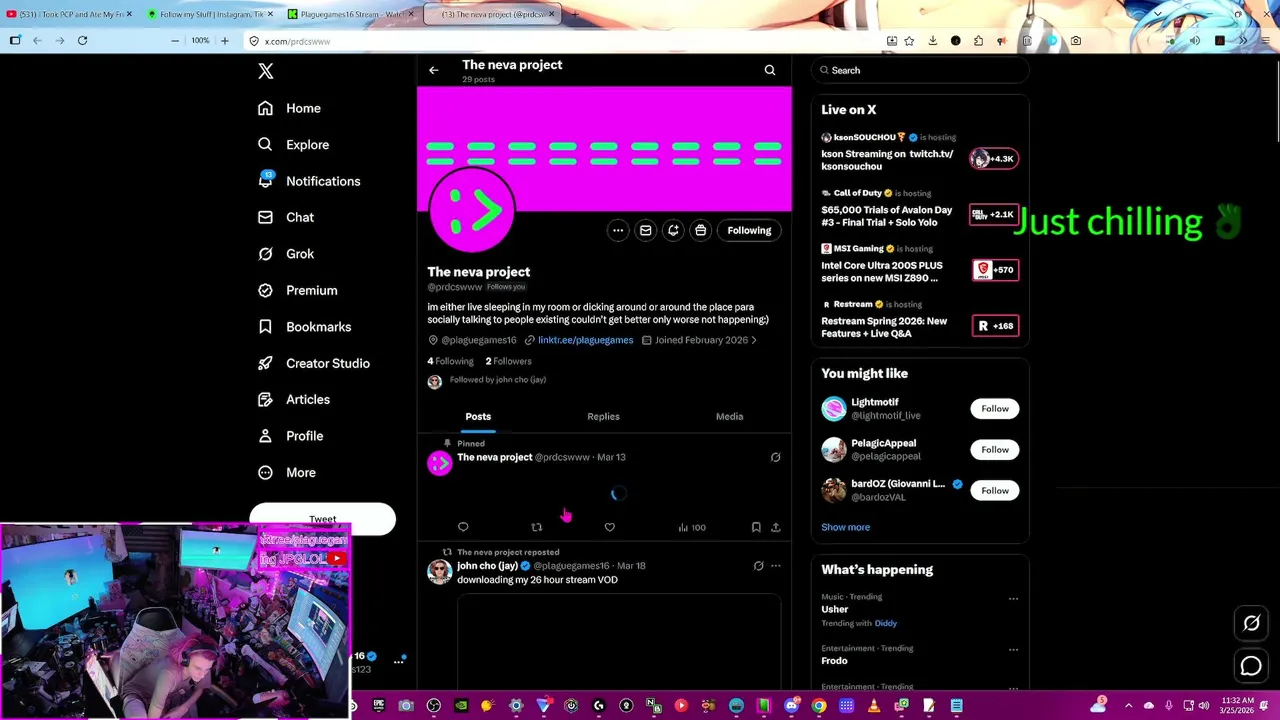The image size is (1280, 720).
Task: Like the pinned post with heart icon
Action: click(x=610, y=527)
